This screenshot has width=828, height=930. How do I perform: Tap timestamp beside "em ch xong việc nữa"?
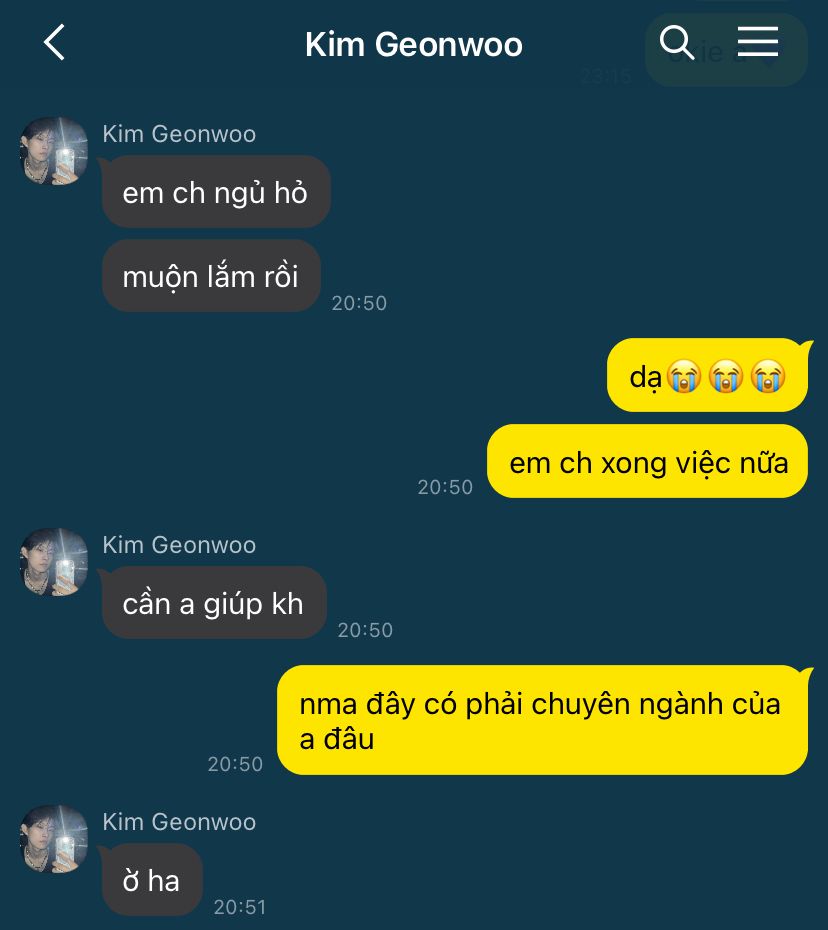pos(445,487)
